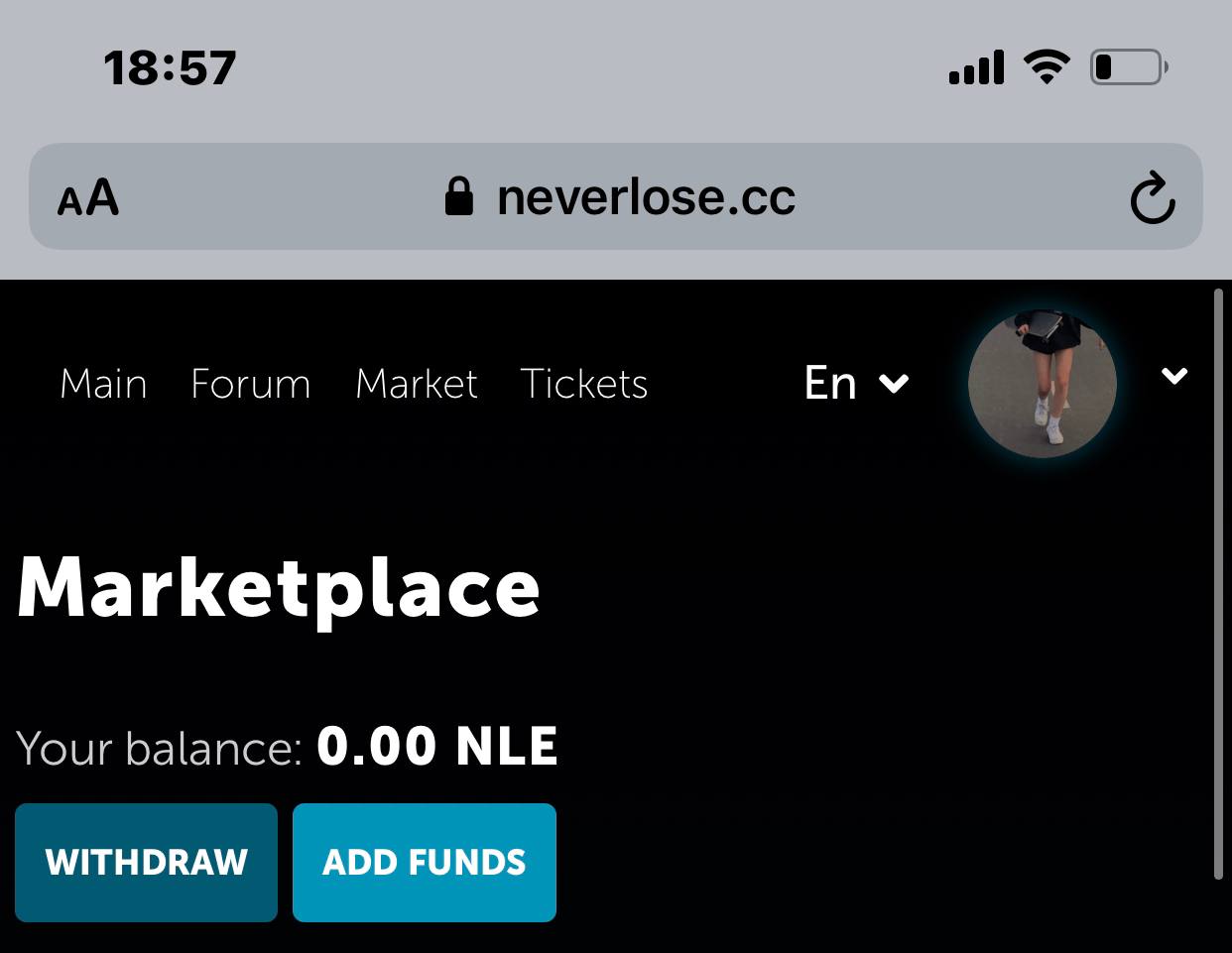The width and height of the screenshot is (1232, 953).
Task: Tap the cellular signal bars icon
Action: click(x=976, y=67)
